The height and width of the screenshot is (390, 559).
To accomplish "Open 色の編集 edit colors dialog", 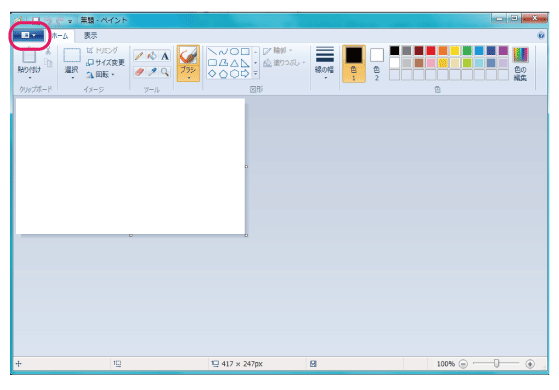I will pyautogui.click(x=520, y=63).
